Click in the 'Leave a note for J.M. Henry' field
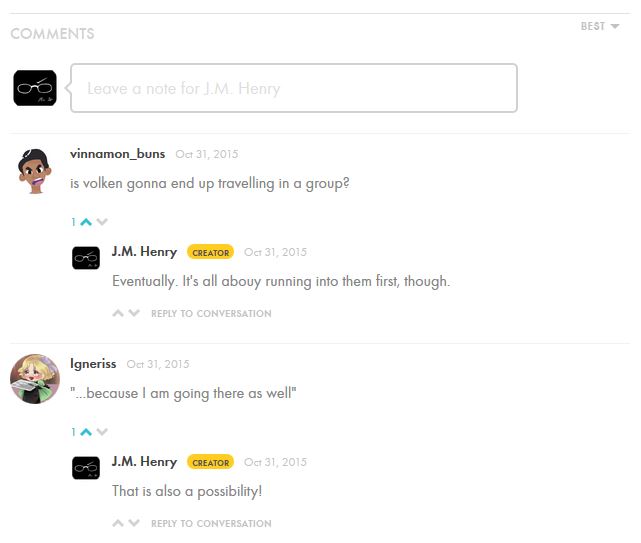Screen dimensions: 641x543 tap(294, 88)
